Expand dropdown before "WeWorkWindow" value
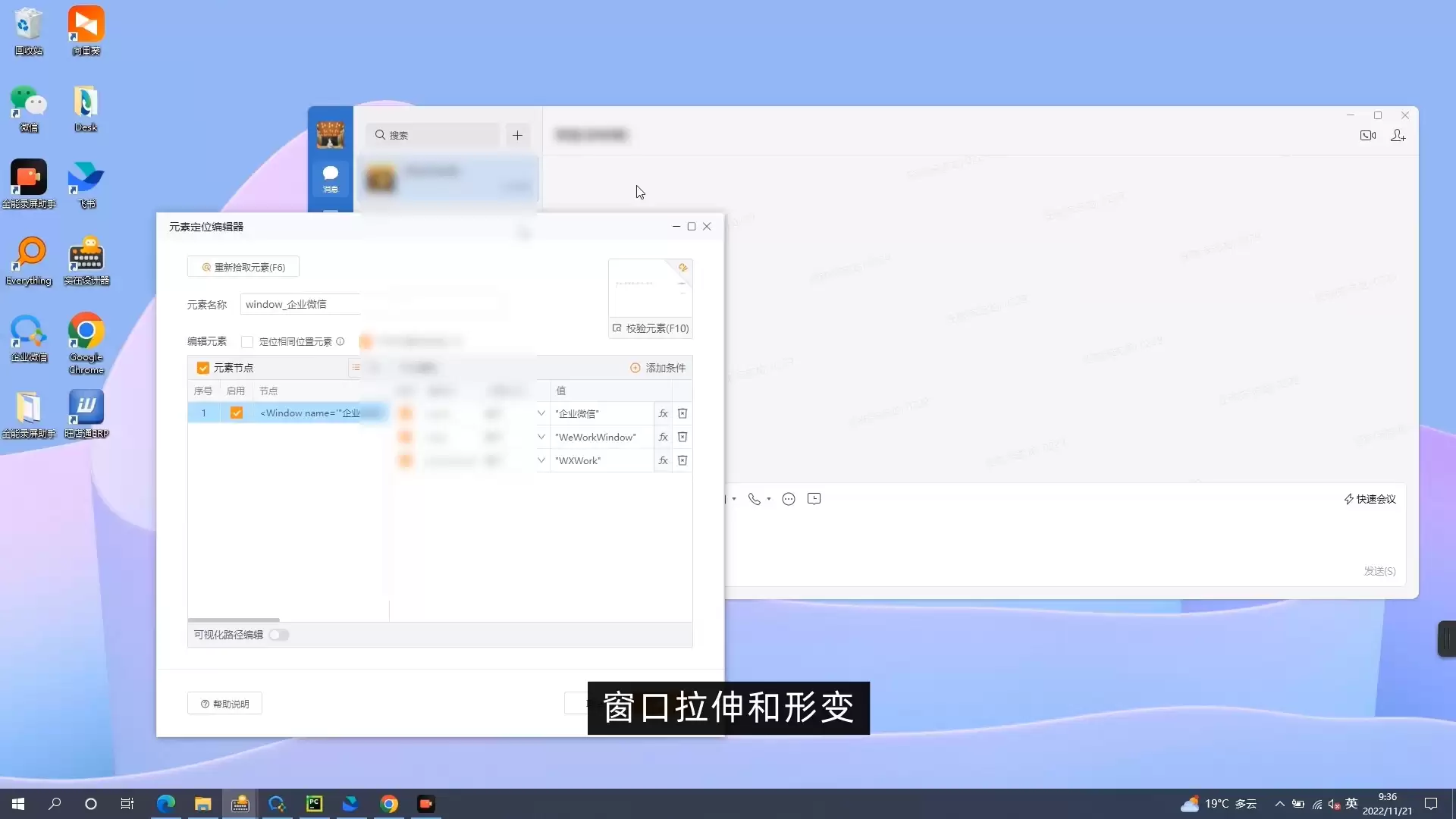Screen dimensions: 1456x819 click(541, 437)
